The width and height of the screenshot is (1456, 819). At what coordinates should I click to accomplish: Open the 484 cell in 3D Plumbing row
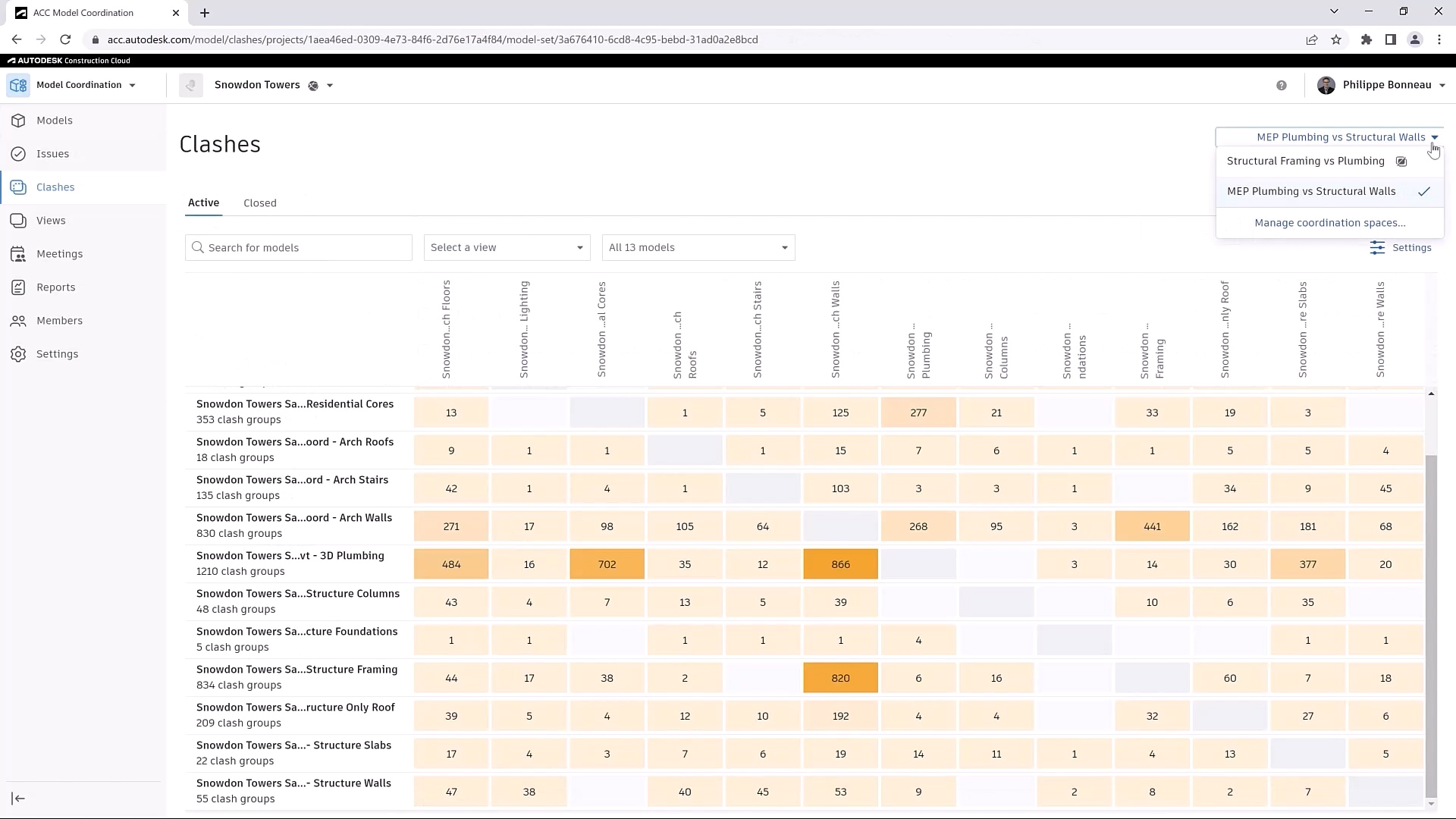[451, 564]
